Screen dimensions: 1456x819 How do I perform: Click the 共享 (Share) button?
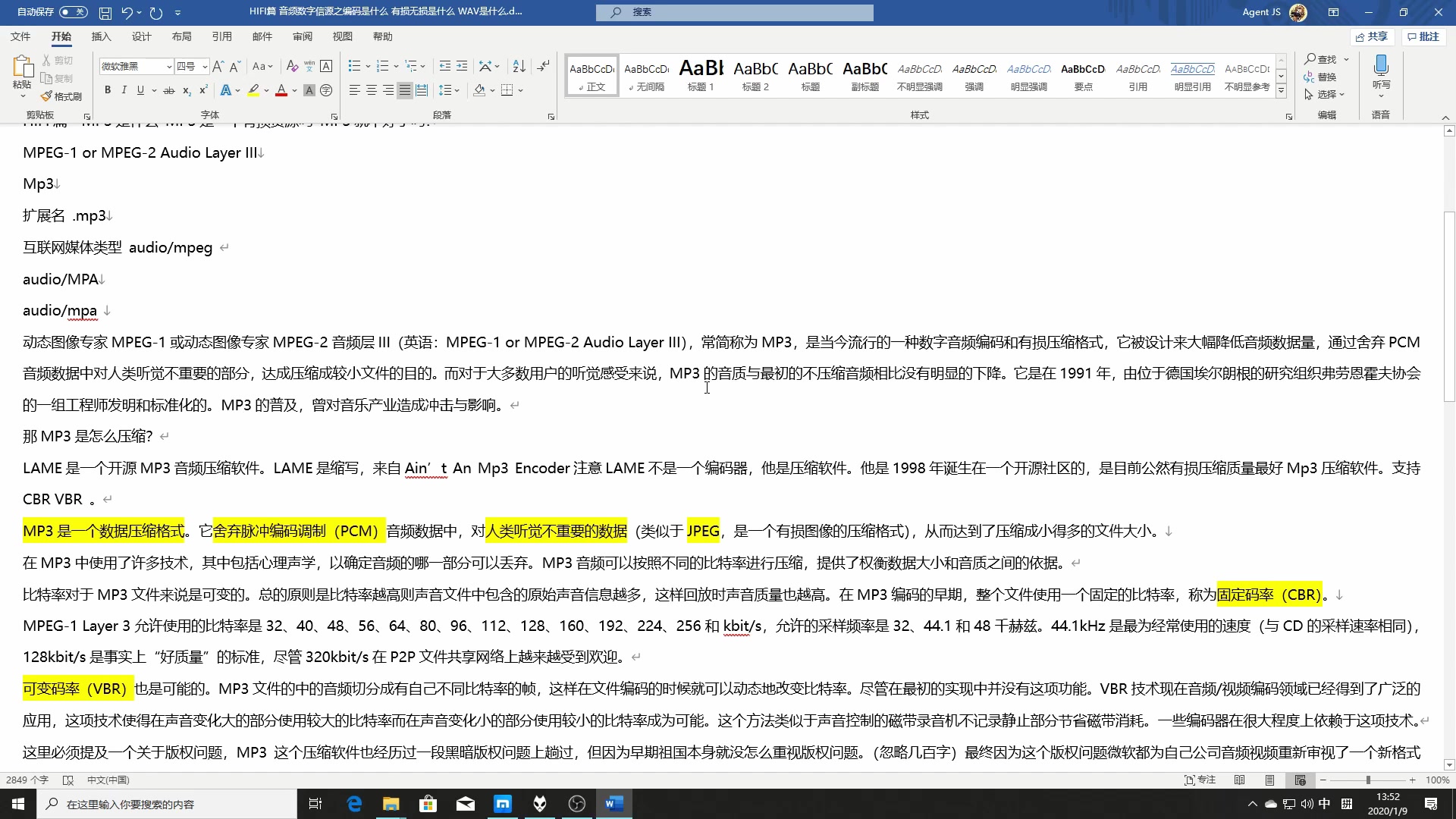pyautogui.click(x=1372, y=36)
